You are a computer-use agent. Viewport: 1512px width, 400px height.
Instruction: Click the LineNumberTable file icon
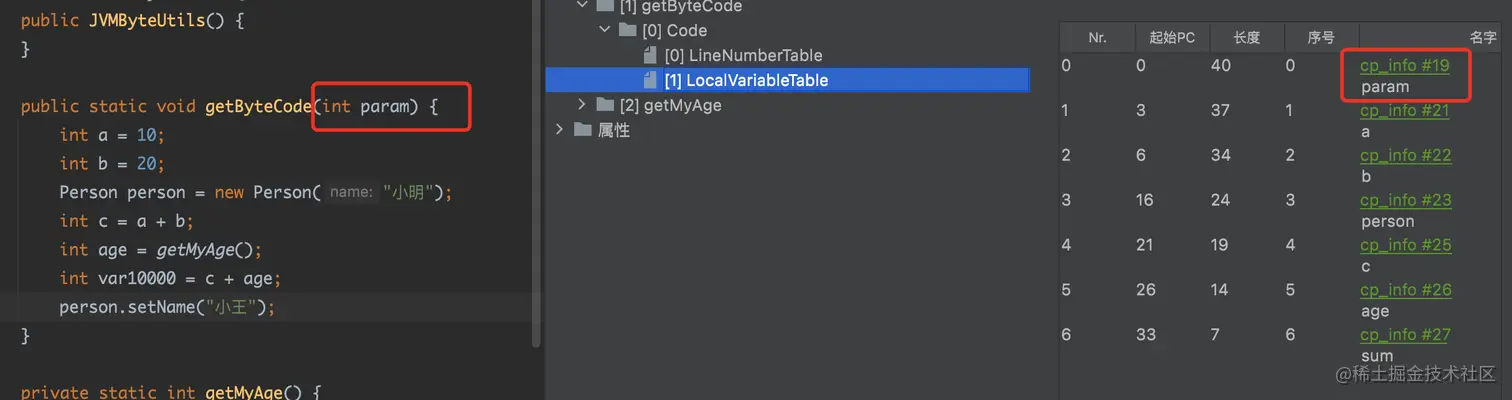(651, 55)
